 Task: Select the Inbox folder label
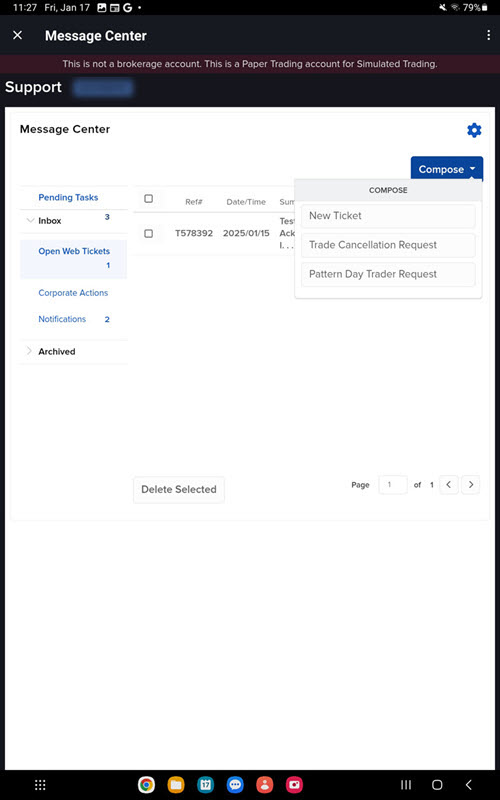coord(50,221)
